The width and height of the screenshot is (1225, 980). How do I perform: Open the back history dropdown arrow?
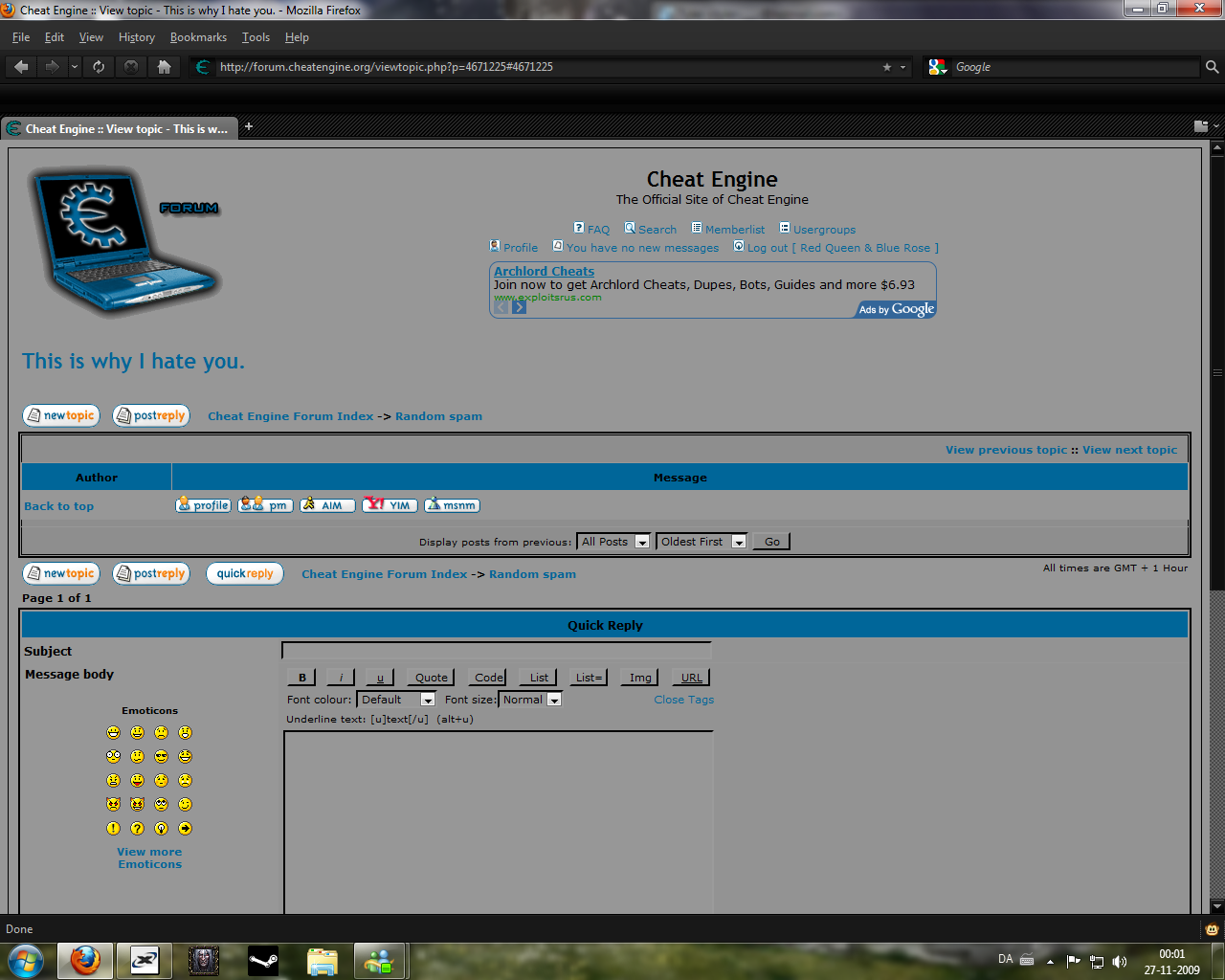75,67
